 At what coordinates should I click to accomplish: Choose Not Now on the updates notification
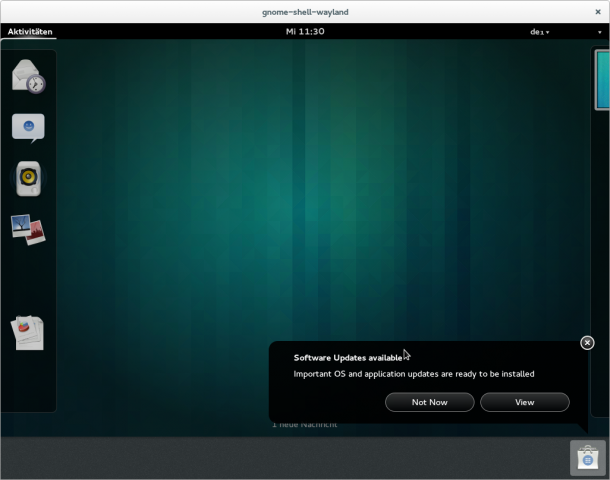[429, 402]
